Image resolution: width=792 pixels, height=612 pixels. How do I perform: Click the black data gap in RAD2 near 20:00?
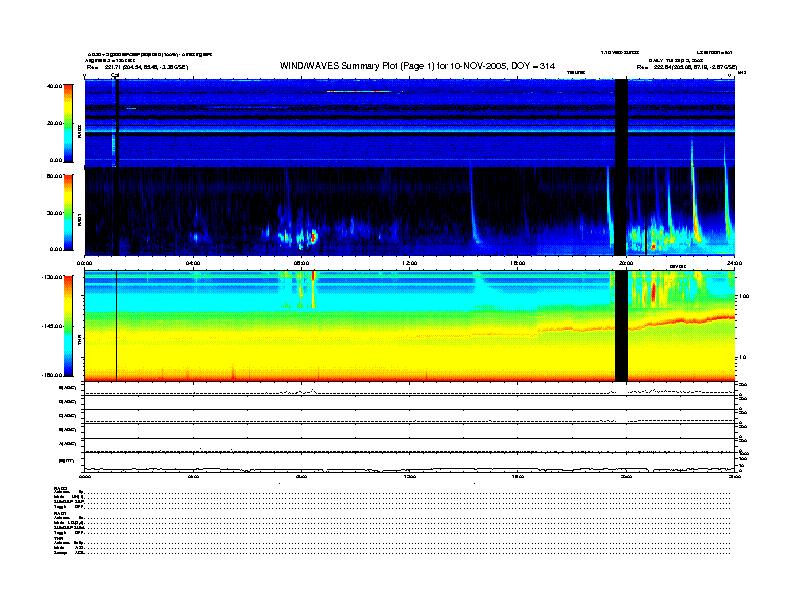pyautogui.click(x=621, y=123)
